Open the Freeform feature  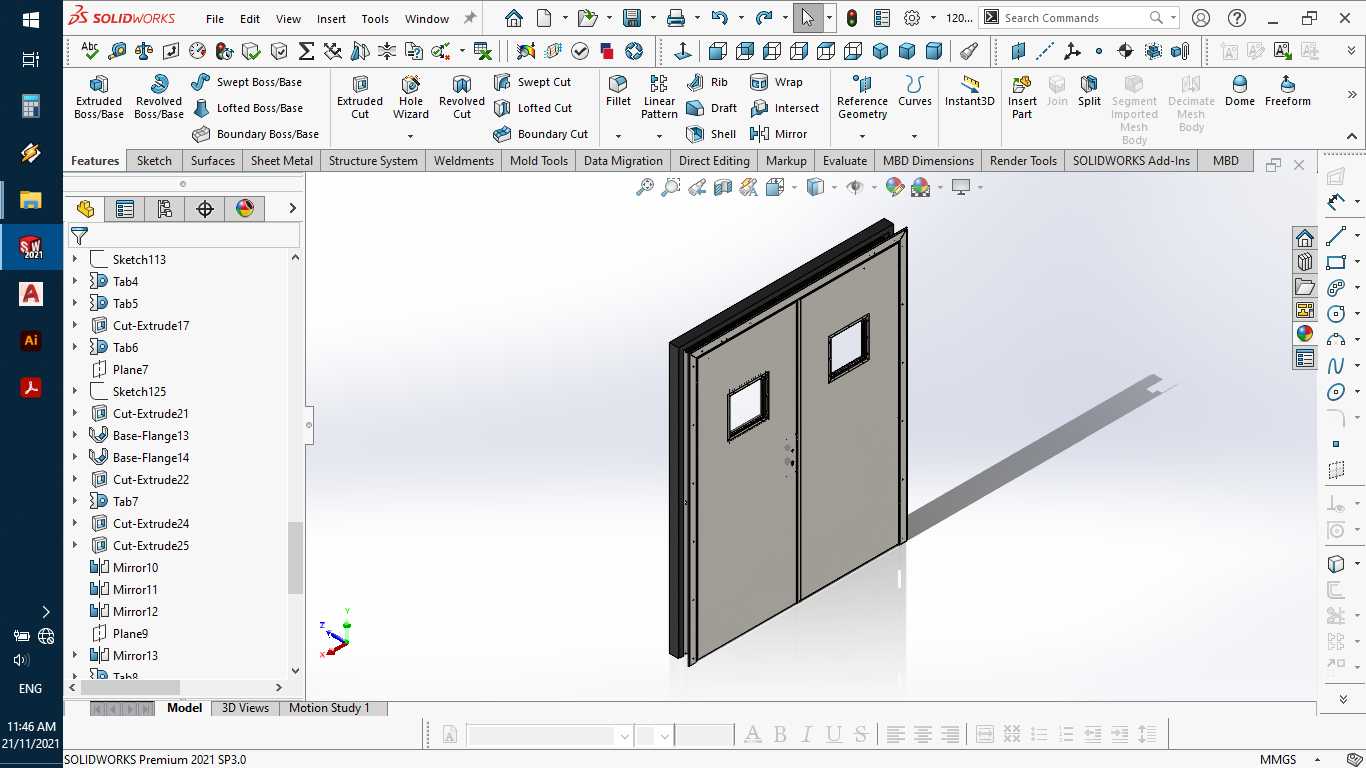1287,91
